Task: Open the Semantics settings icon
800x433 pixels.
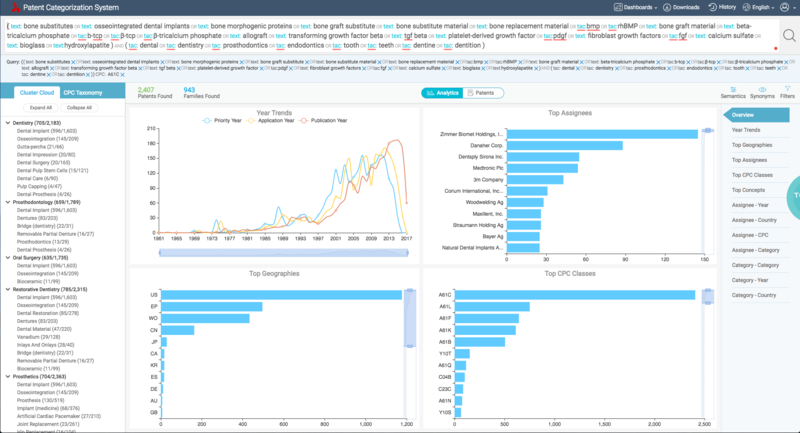Action: pos(733,88)
